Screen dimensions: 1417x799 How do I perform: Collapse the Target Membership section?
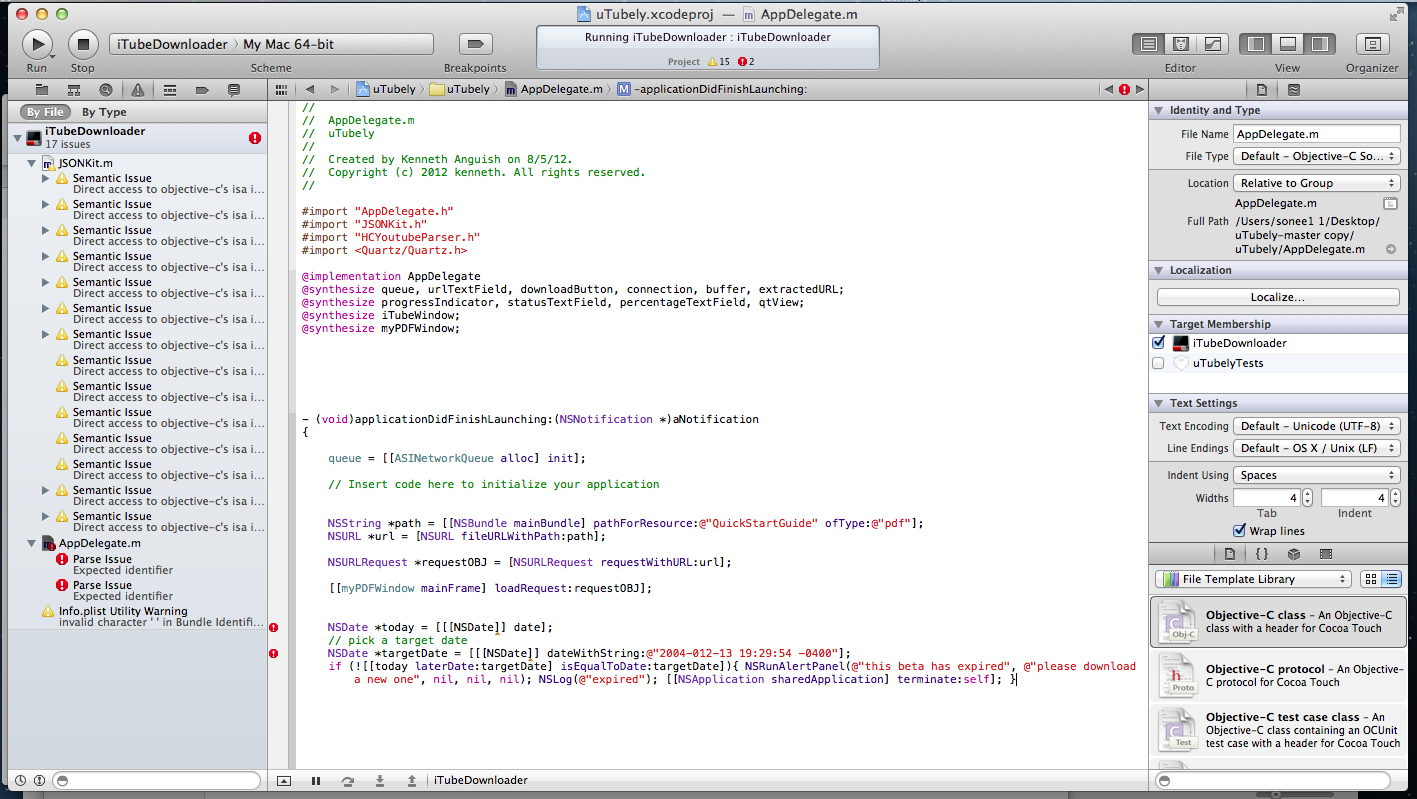1159,324
